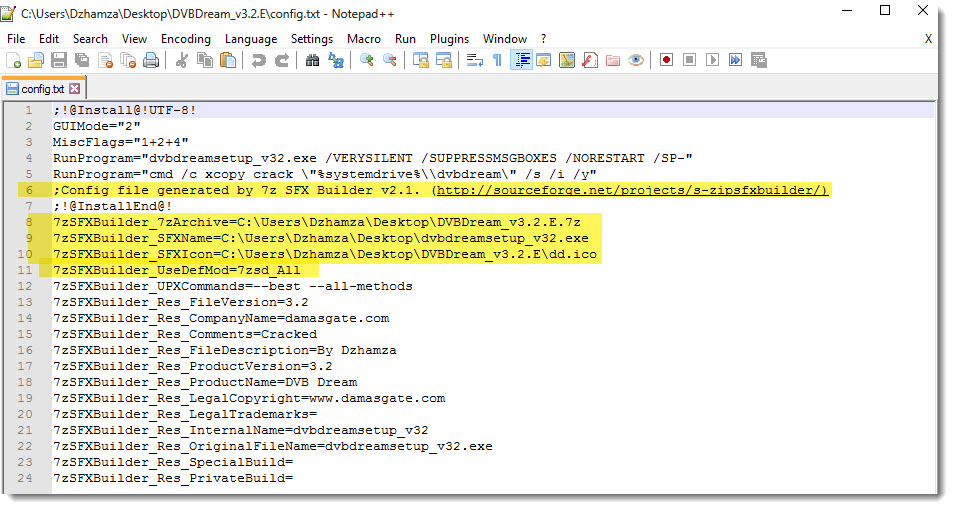Start macro recording with the red dot icon
This screenshot has height=509, width=953.
(x=667, y=60)
